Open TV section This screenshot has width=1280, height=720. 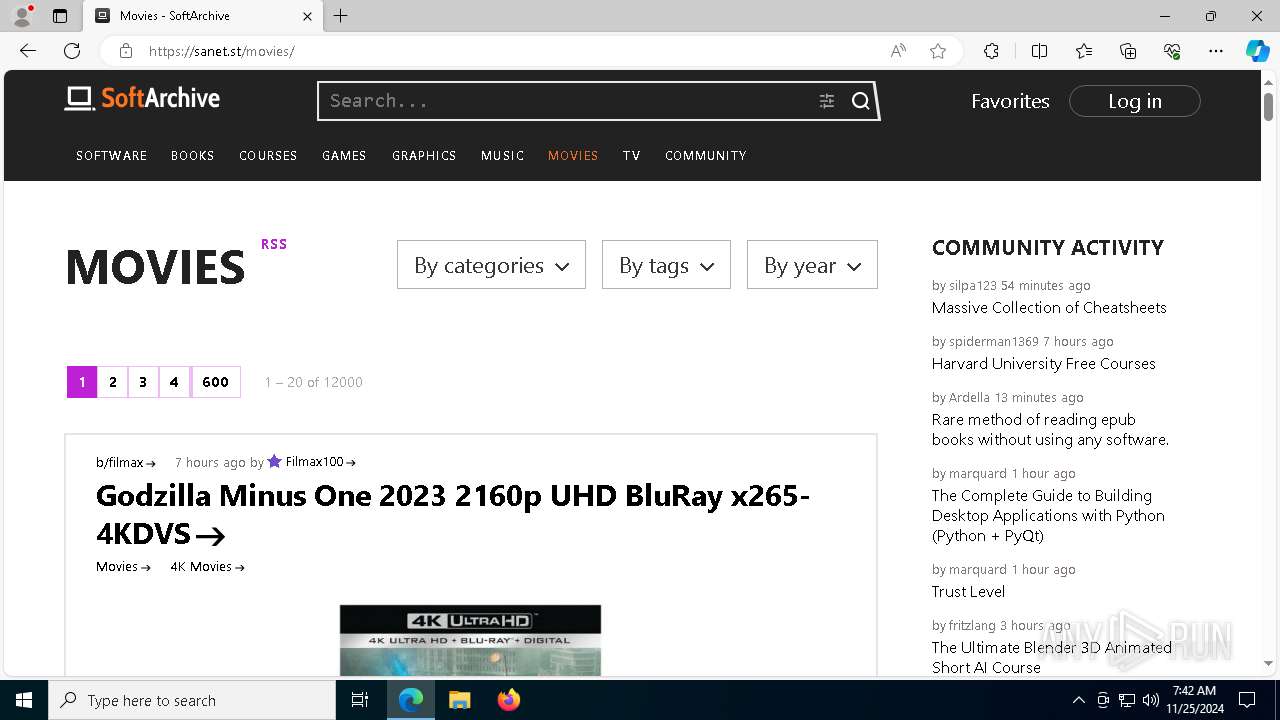click(x=631, y=156)
